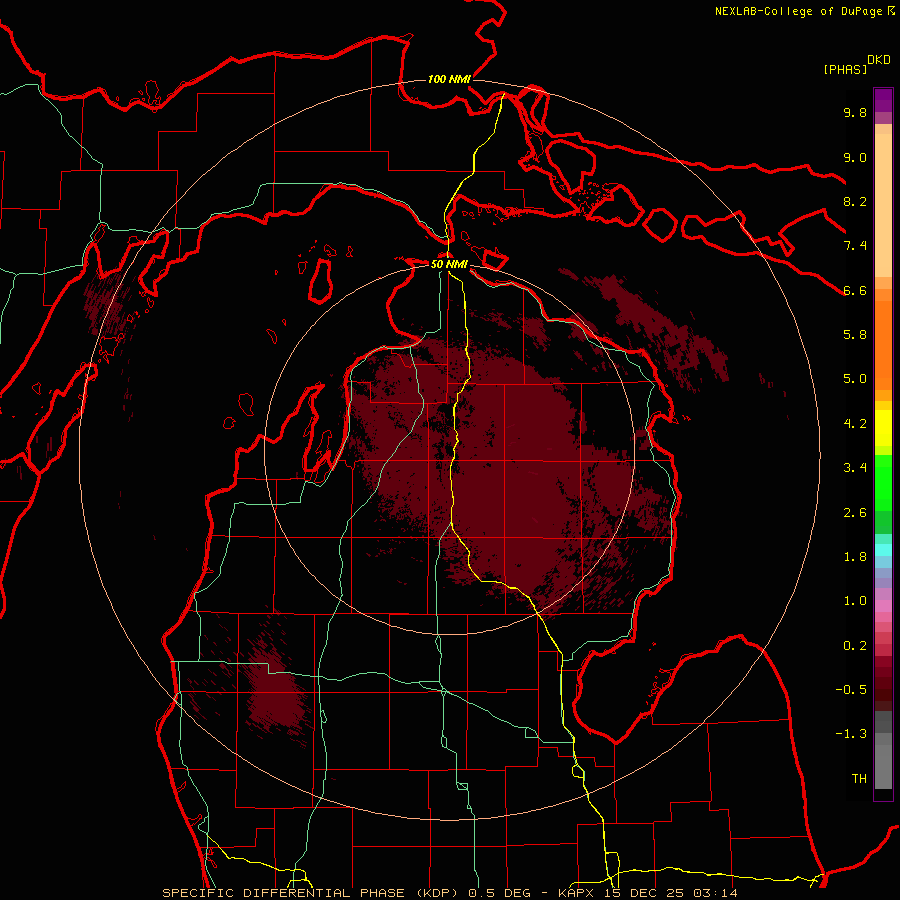This screenshot has width=900, height=900.
Task: Select the 1.0 value on the scale
Action: 855,601
